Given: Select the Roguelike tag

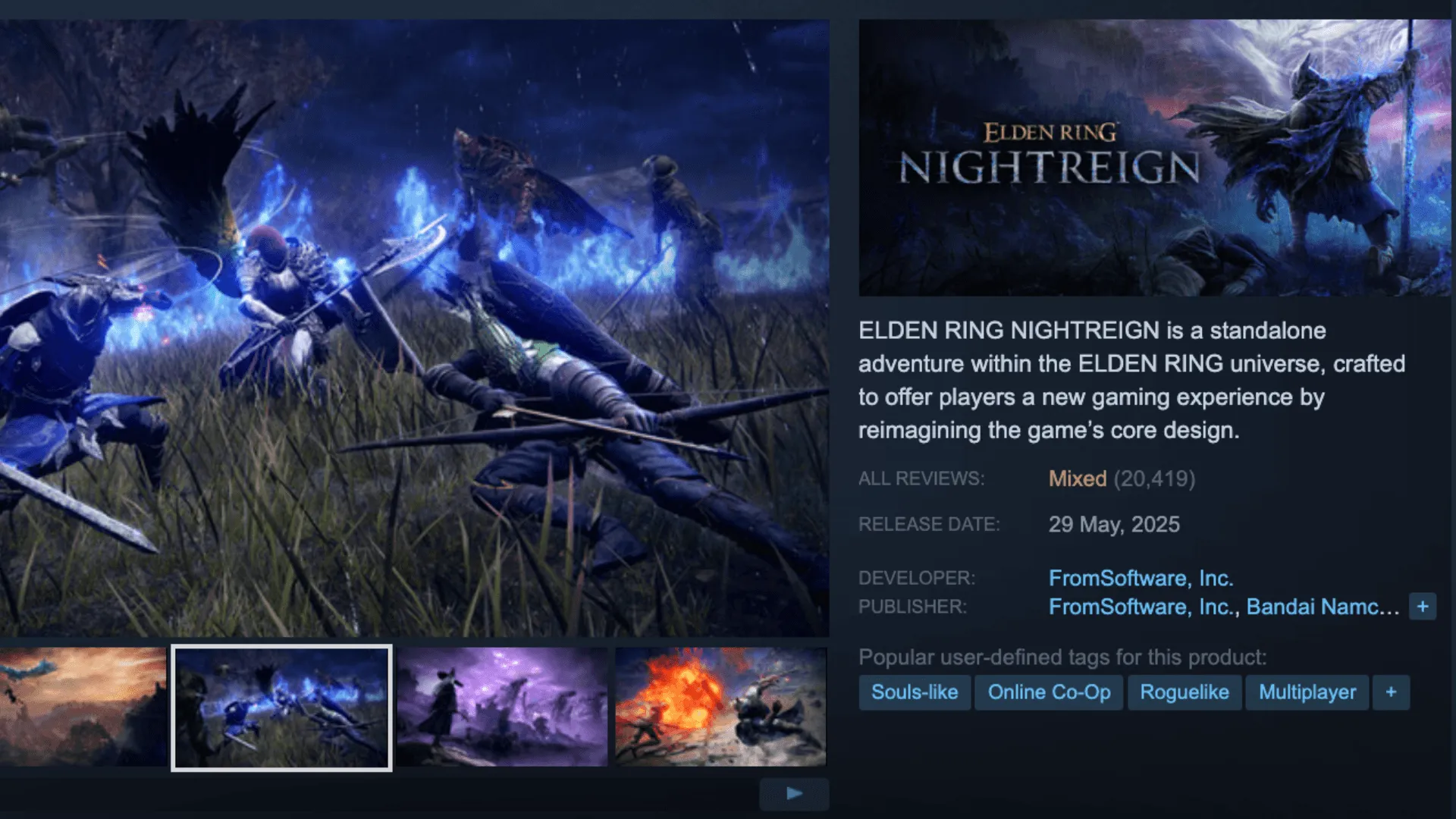Looking at the screenshot, I should tap(1185, 692).
